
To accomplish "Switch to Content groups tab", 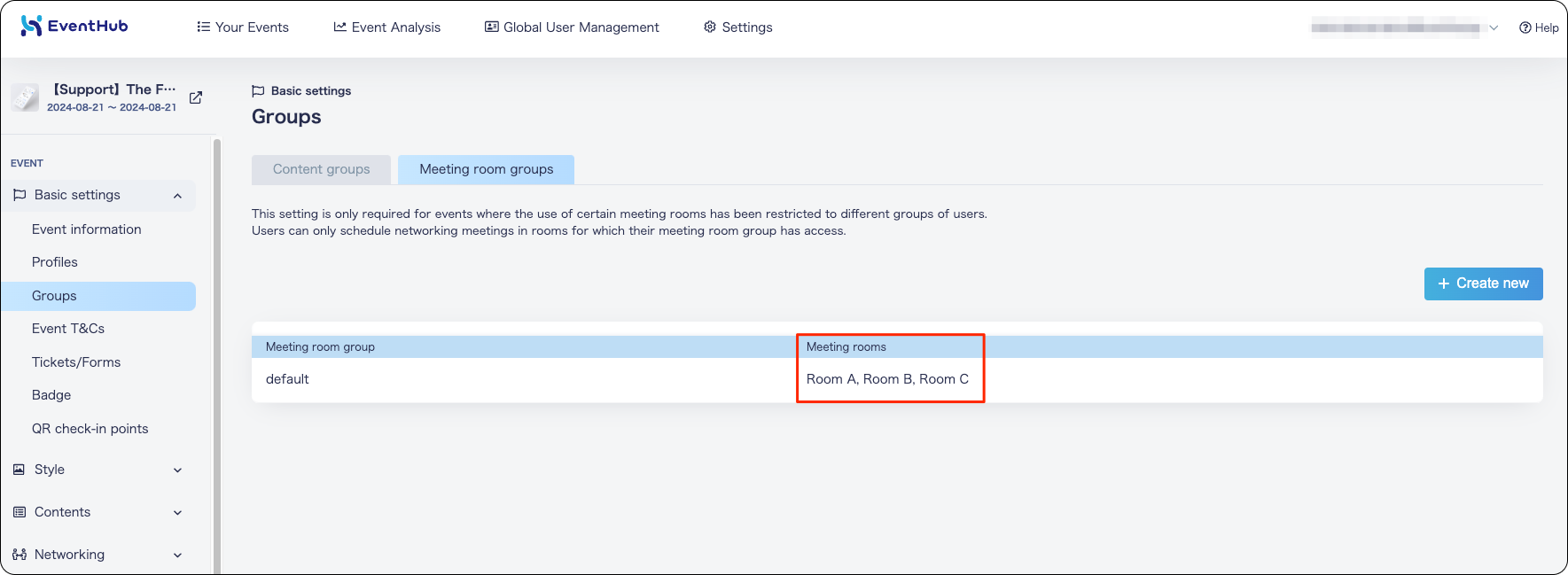I will (321, 169).
